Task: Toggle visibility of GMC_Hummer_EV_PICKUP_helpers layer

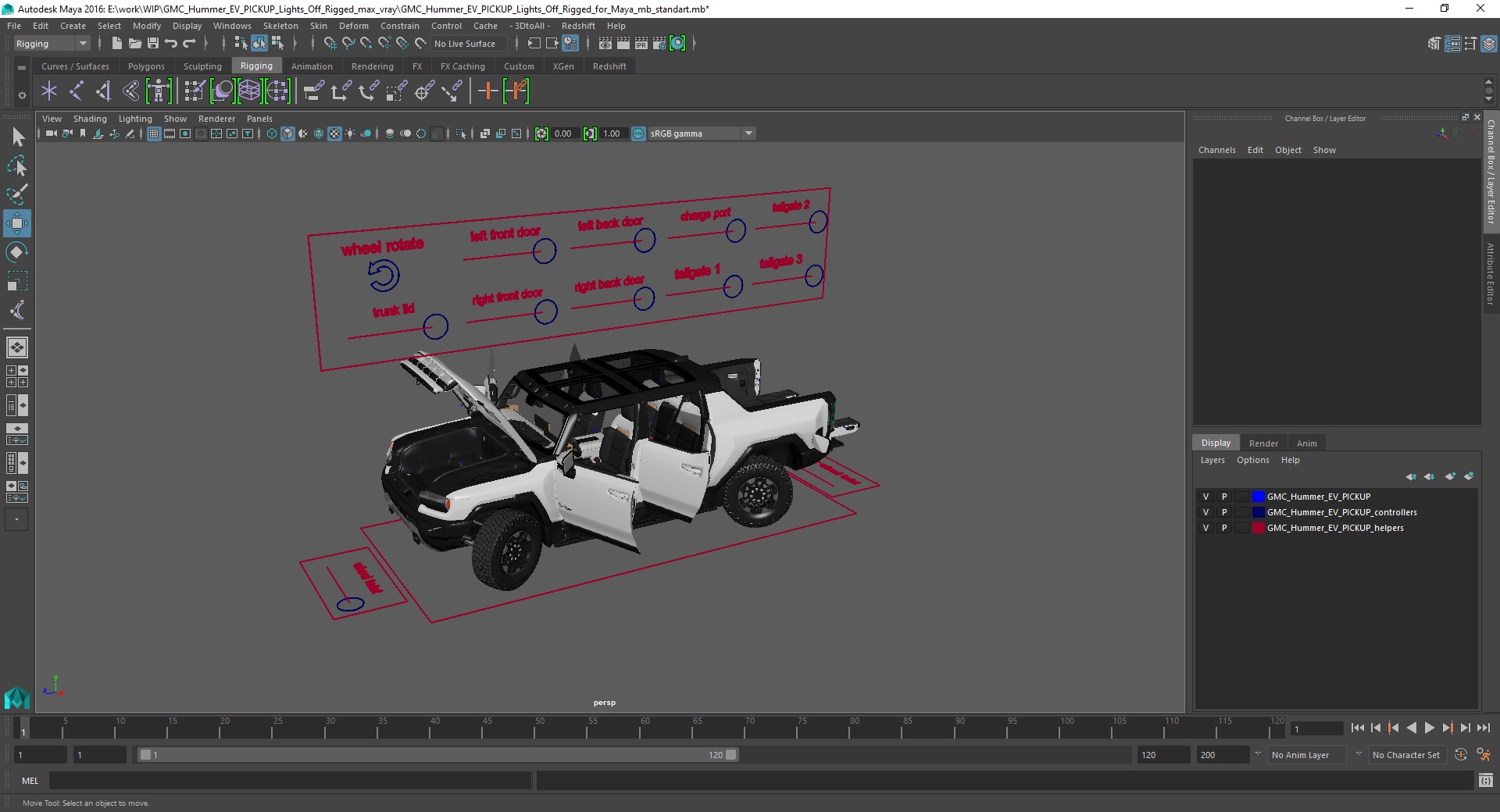Action: pyautogui.click(x=1205, y=528)
